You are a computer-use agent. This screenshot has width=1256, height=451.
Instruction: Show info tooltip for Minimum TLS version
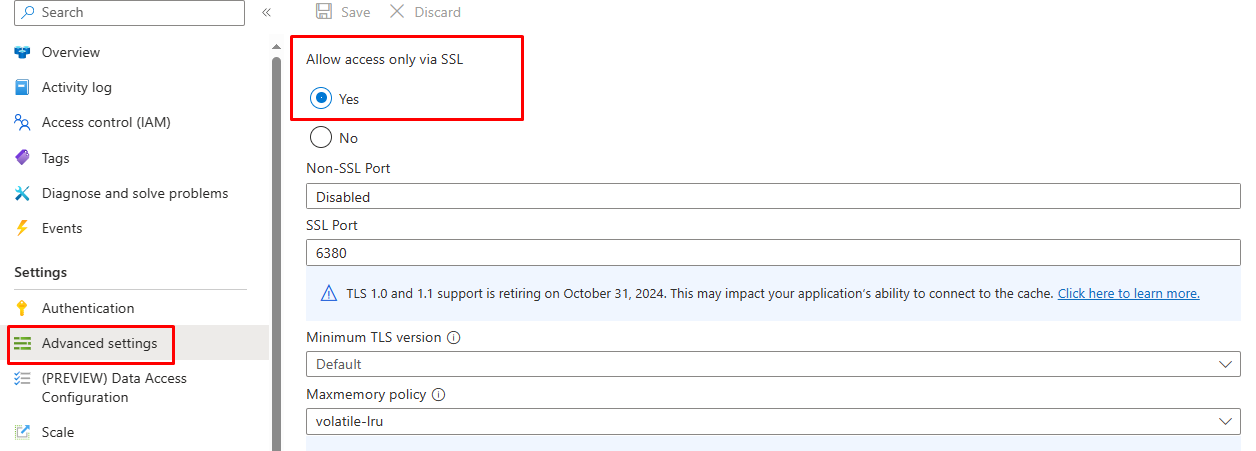(453, 338)
